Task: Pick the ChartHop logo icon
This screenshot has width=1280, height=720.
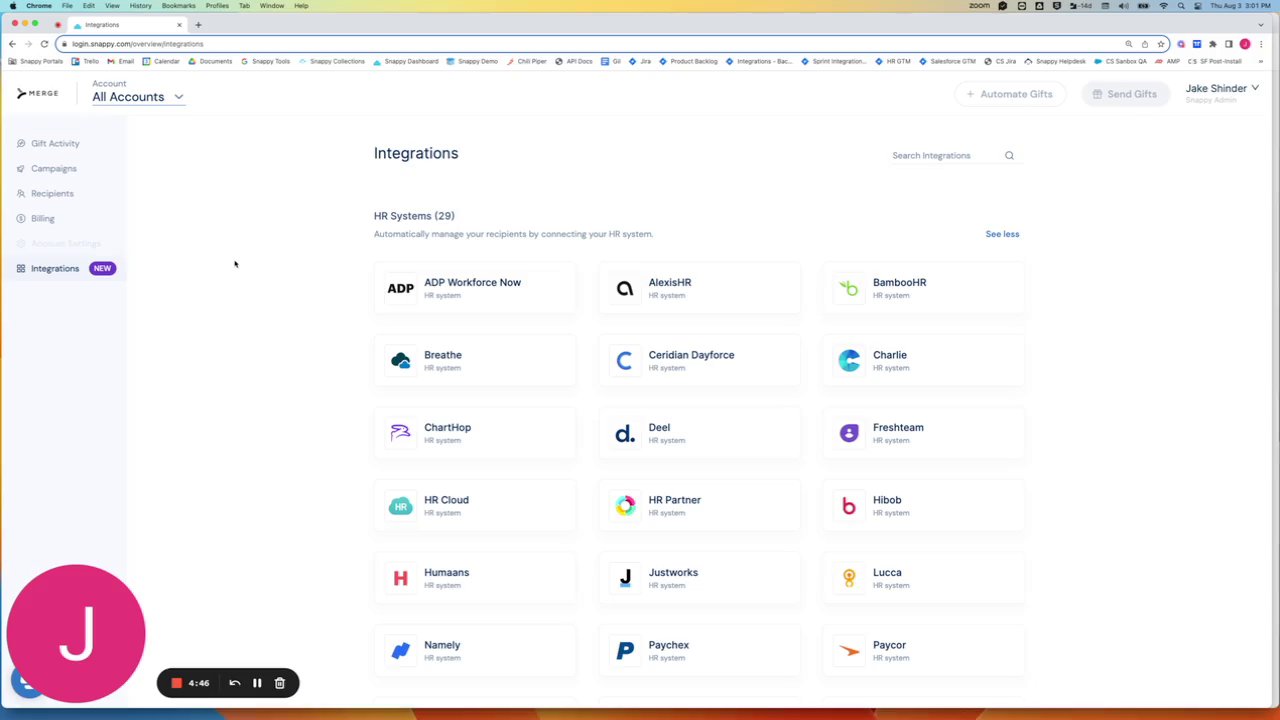Action: pos(400,433)
